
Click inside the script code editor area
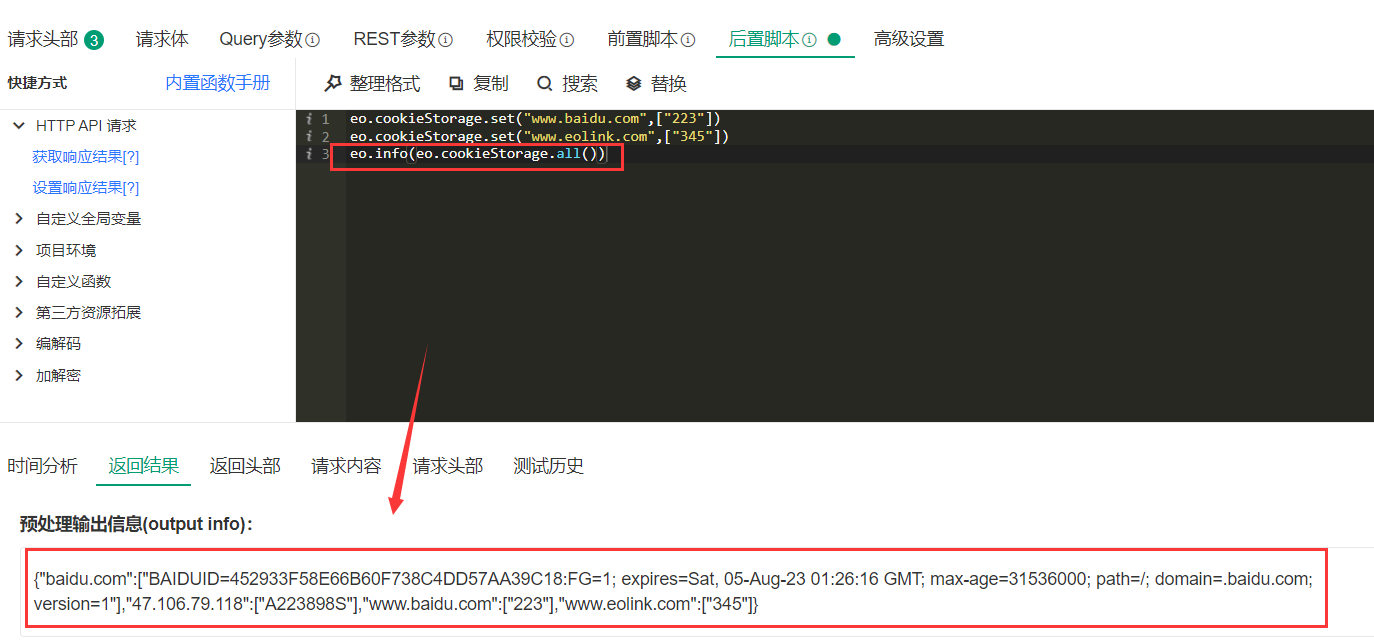(859, 290)
